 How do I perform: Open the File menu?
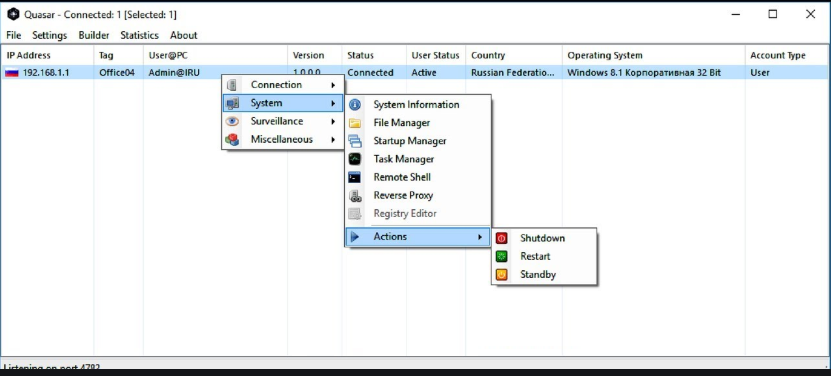click(14, 35)
